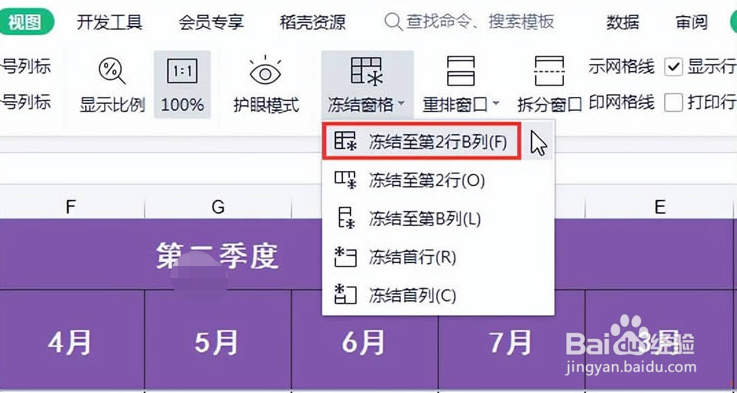Click icon beside 冻结至第B列(L)
Viewport: 737px width, 393px height.
click(347, 219)
